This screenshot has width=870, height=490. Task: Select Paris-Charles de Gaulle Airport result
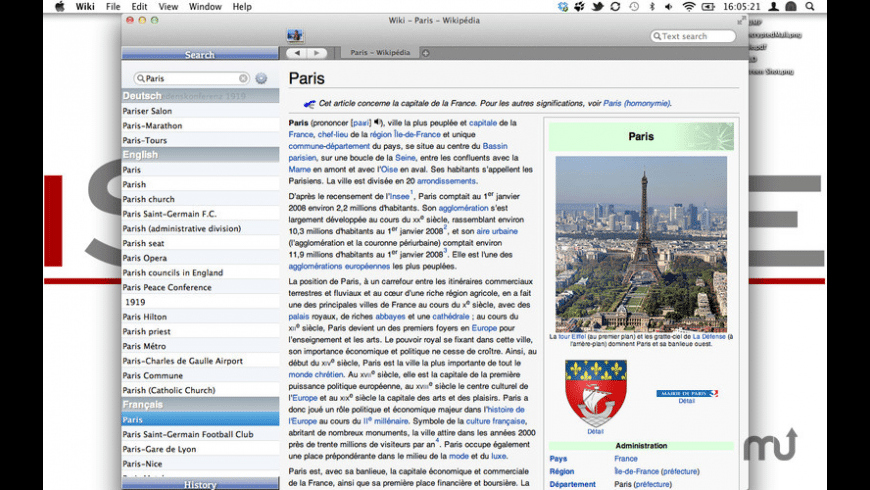pyautogui.click(x=200, y=361)
